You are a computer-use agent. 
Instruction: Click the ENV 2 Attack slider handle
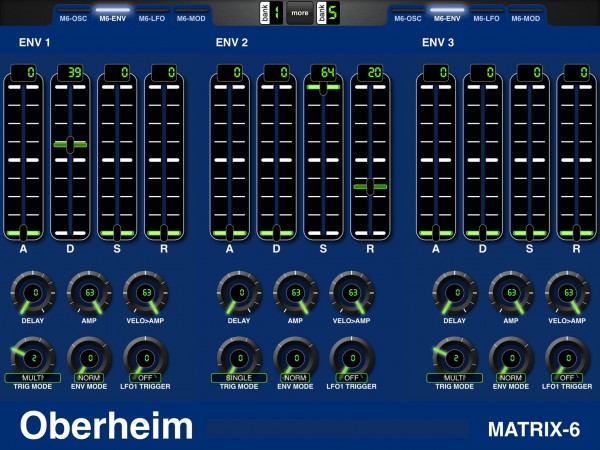point(230,233)
